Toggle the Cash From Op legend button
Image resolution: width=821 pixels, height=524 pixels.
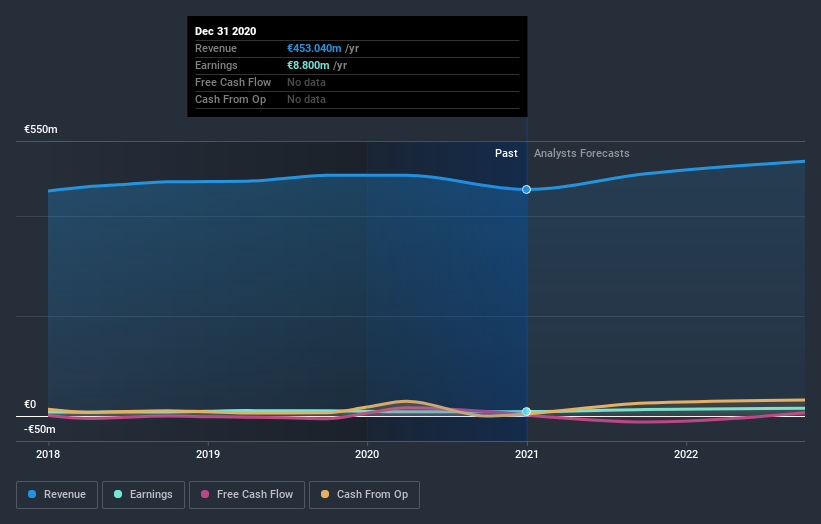point(364,495)
